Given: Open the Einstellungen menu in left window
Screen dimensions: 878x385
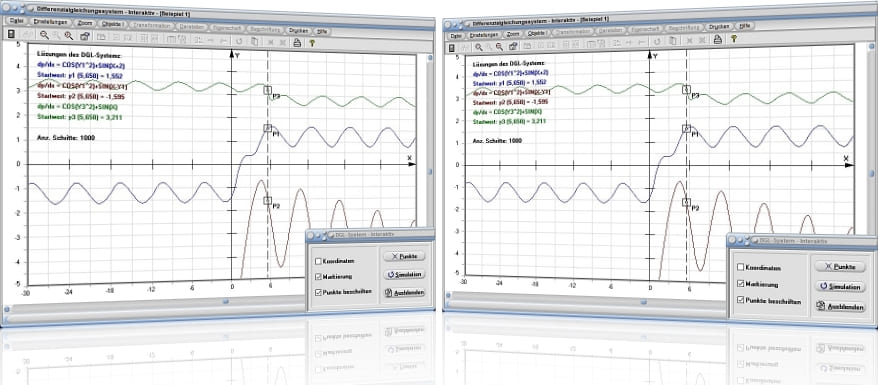Looking at the screenshot, I should coord(50,22).
